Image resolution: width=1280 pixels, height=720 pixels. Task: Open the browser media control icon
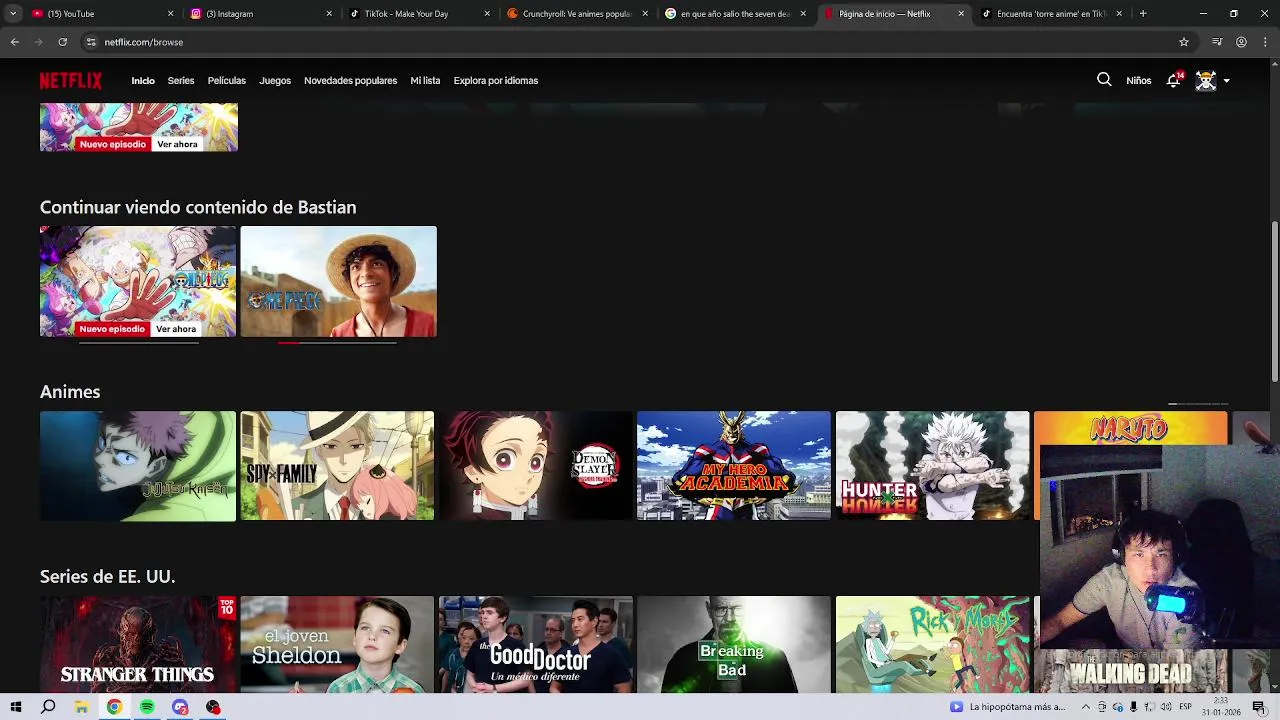pos(1217,42)
